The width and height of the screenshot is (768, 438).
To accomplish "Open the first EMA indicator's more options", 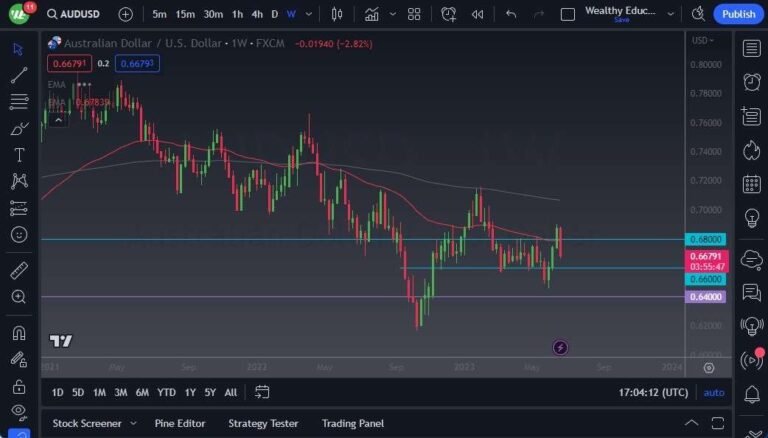I will tap(84, 84).
